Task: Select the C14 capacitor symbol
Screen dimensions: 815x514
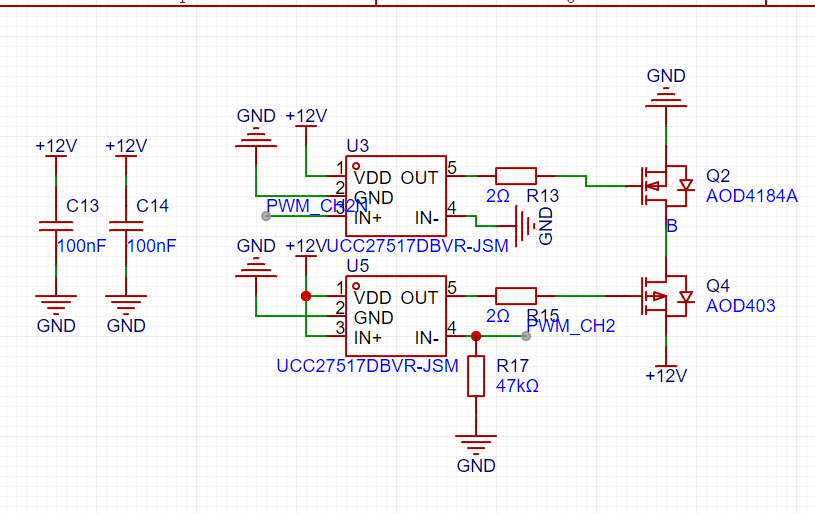Action: [126, 226]
